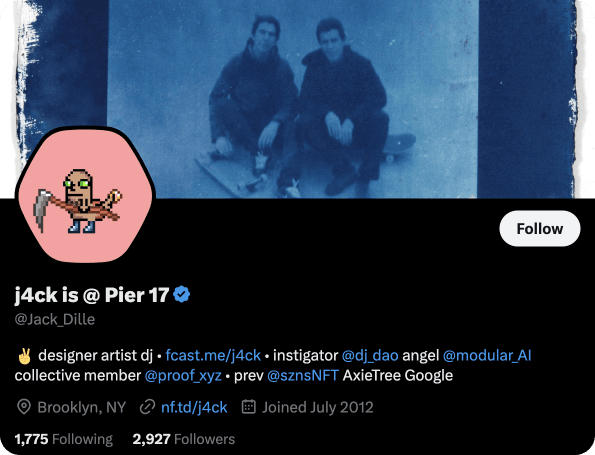Click the Joined July 2012 text
The width and height of the screenshot is (595, 455).
(318, 407)
